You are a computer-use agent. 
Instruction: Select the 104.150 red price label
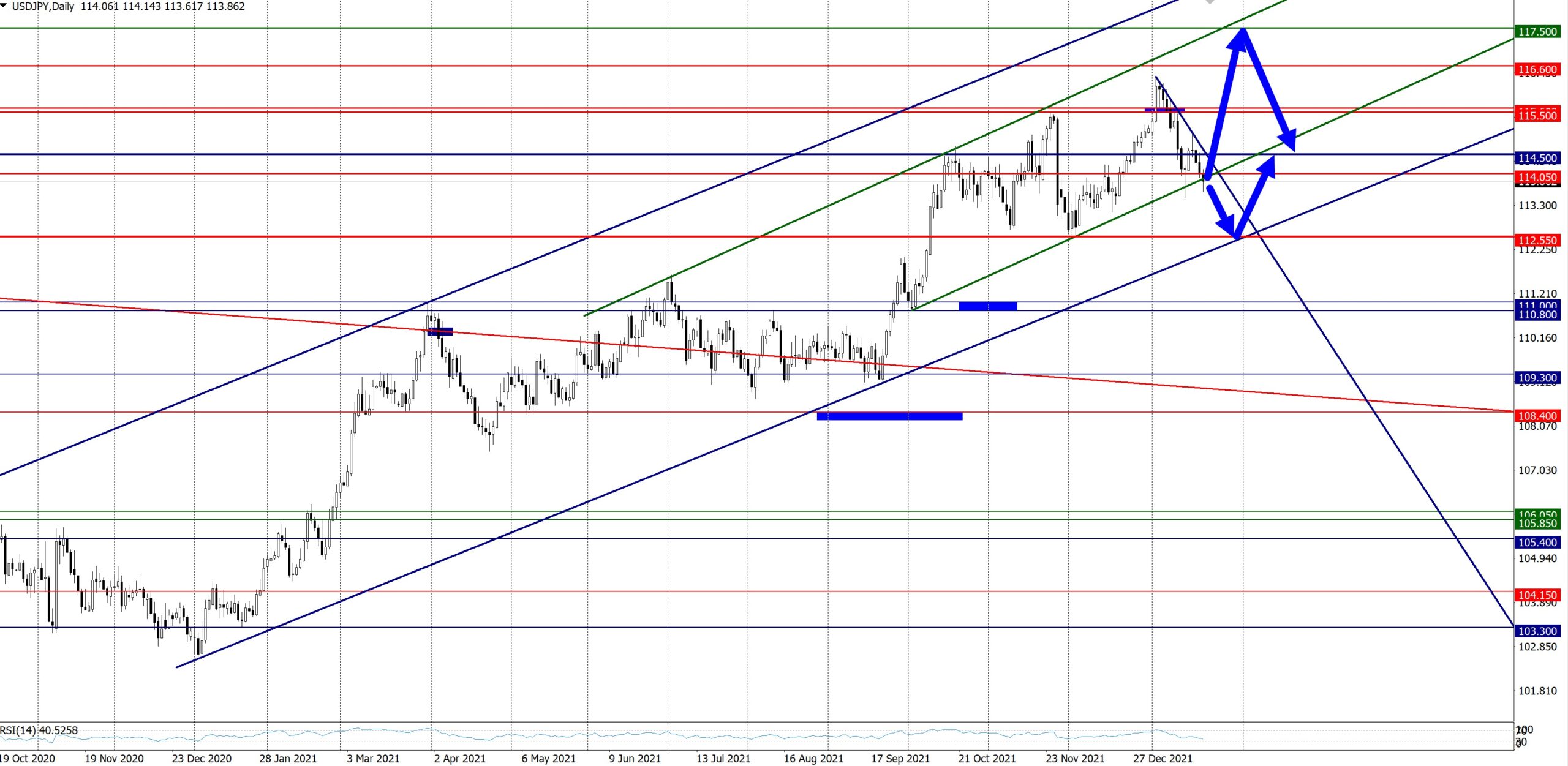1537,595
